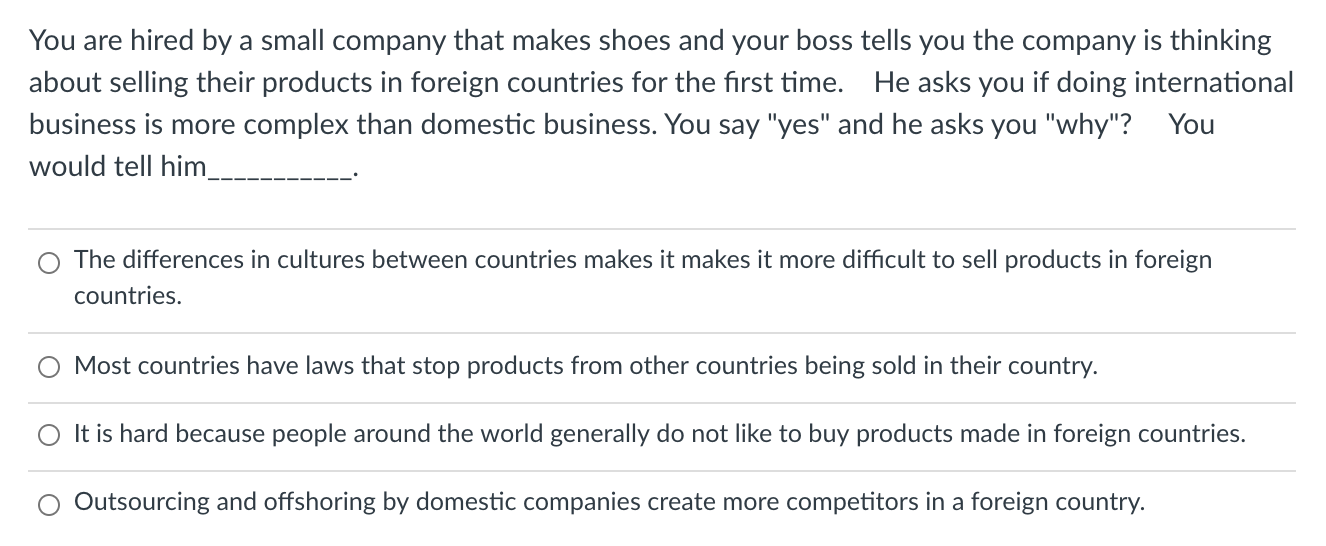Screen dimensions: 1326x546
Task: Click the quoted word "why" in the question
Action: [1092, 125]
